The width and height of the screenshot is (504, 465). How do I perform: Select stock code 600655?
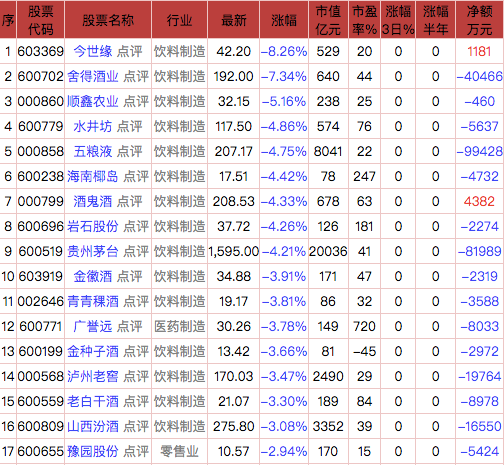(41, 451)
